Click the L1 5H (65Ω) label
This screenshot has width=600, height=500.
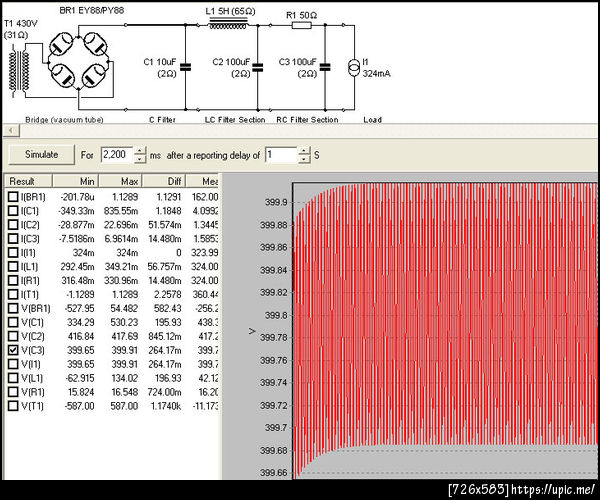coord(230,11)
